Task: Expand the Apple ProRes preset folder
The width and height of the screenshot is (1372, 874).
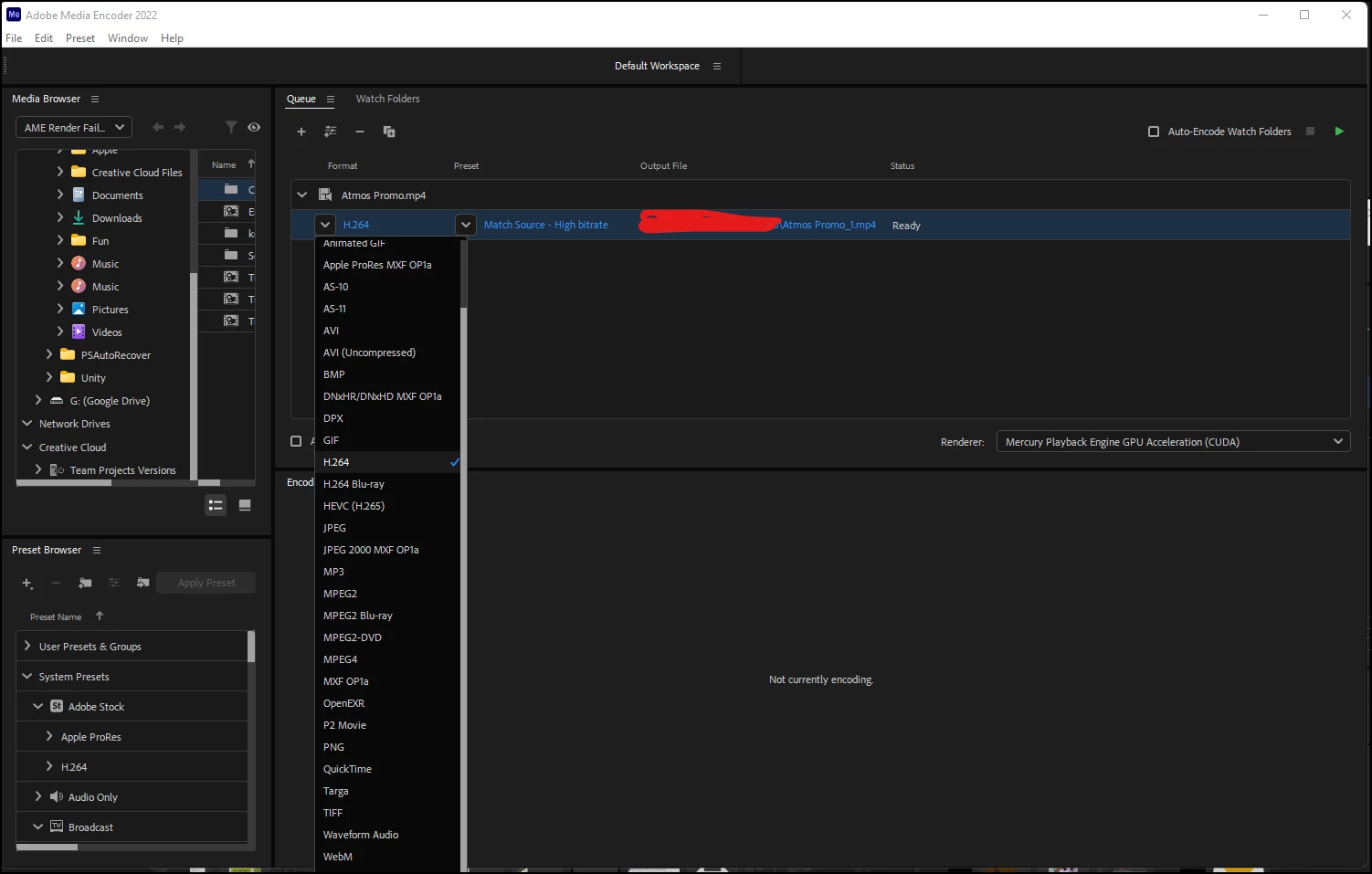Action: (x=49, y=736)
